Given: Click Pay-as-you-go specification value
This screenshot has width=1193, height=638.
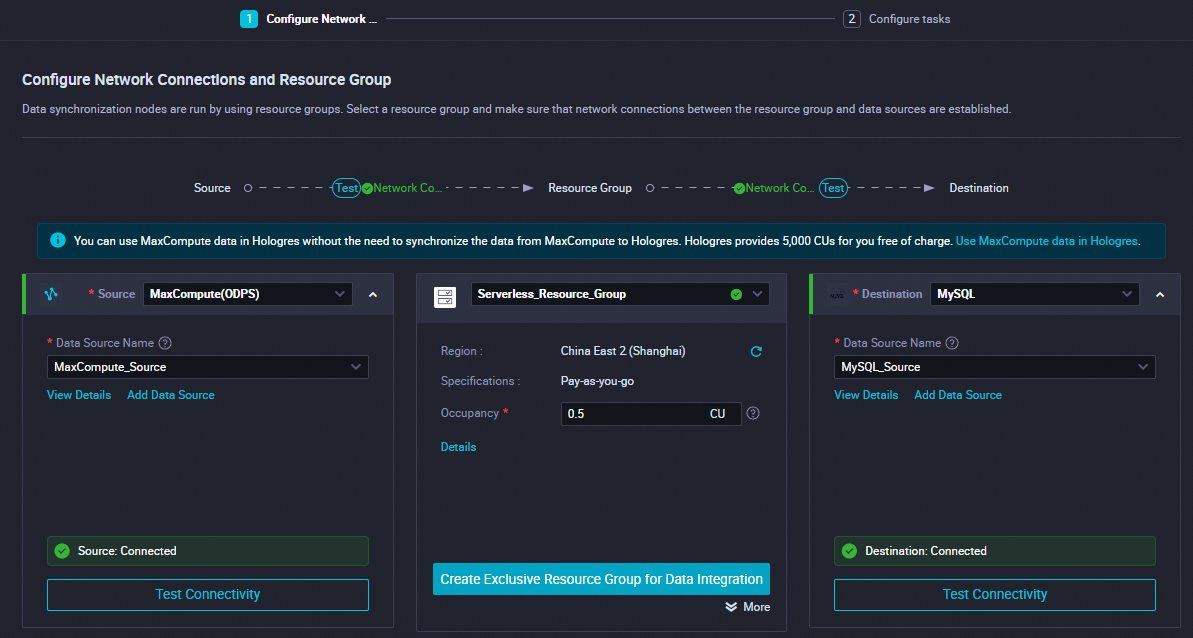Looking at the screenshot, I should [597, 380].
